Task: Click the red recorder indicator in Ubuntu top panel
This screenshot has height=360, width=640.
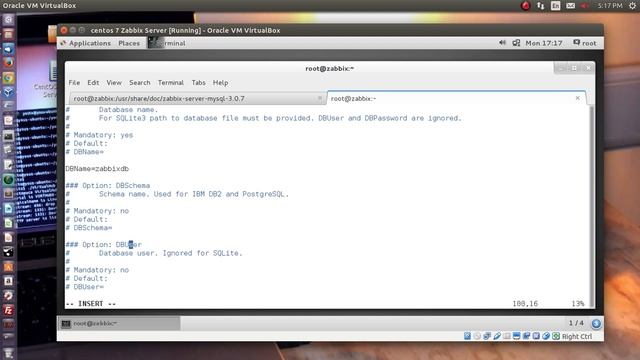Action: [x=526, y=5]
